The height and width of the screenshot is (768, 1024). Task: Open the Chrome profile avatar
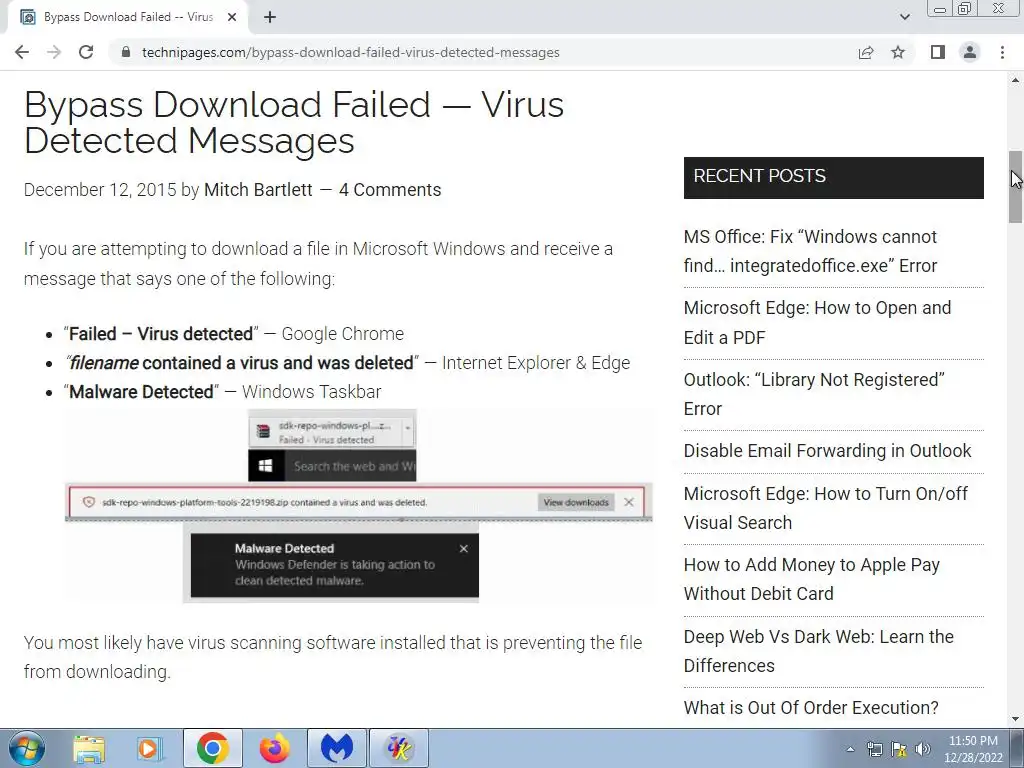(x=970, y=52)
